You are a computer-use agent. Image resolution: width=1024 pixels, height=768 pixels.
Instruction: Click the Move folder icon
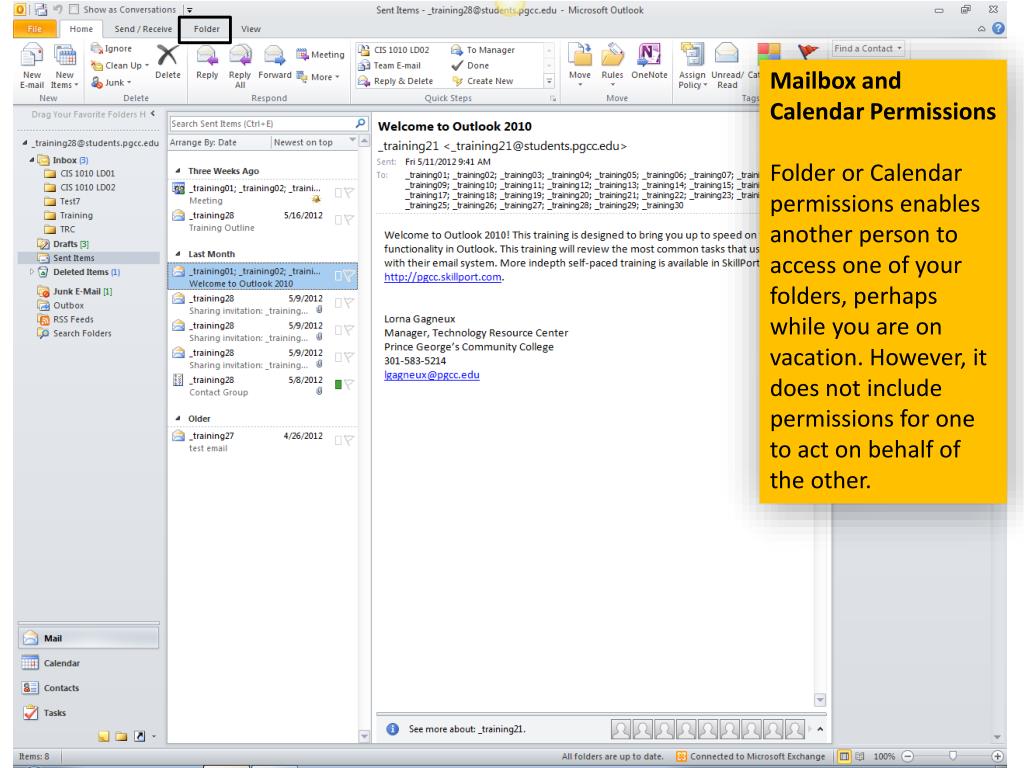579,55
